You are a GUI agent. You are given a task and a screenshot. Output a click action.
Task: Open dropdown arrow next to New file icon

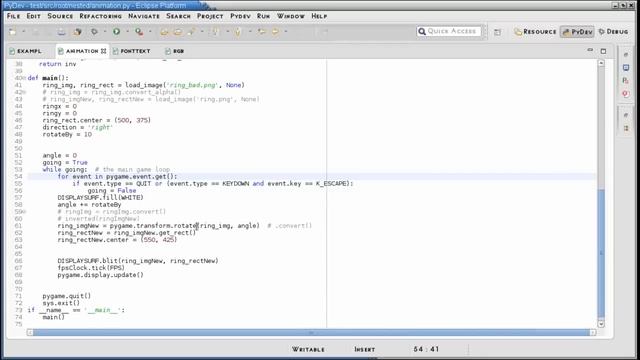point(23,31)
